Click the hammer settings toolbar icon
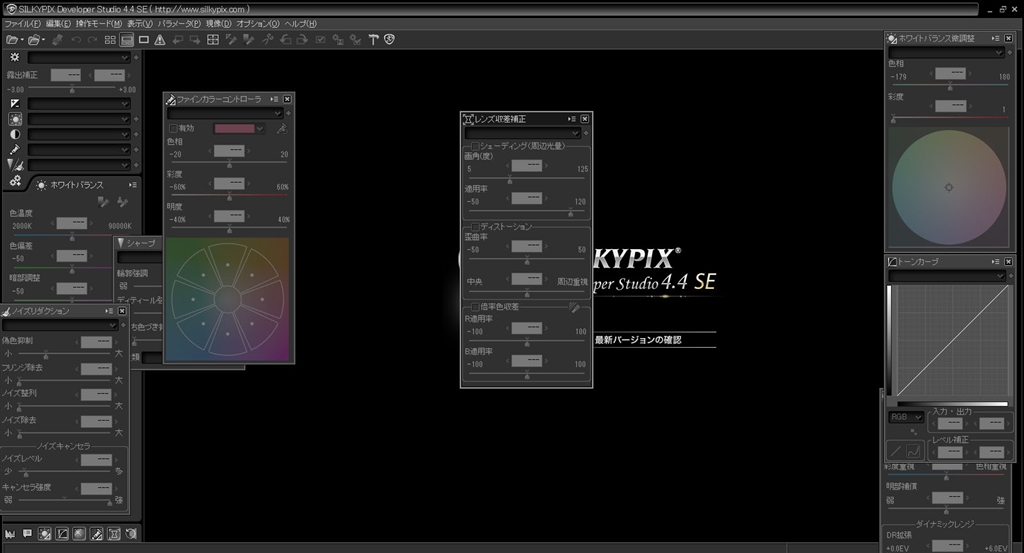 click(x=374, y=40)
